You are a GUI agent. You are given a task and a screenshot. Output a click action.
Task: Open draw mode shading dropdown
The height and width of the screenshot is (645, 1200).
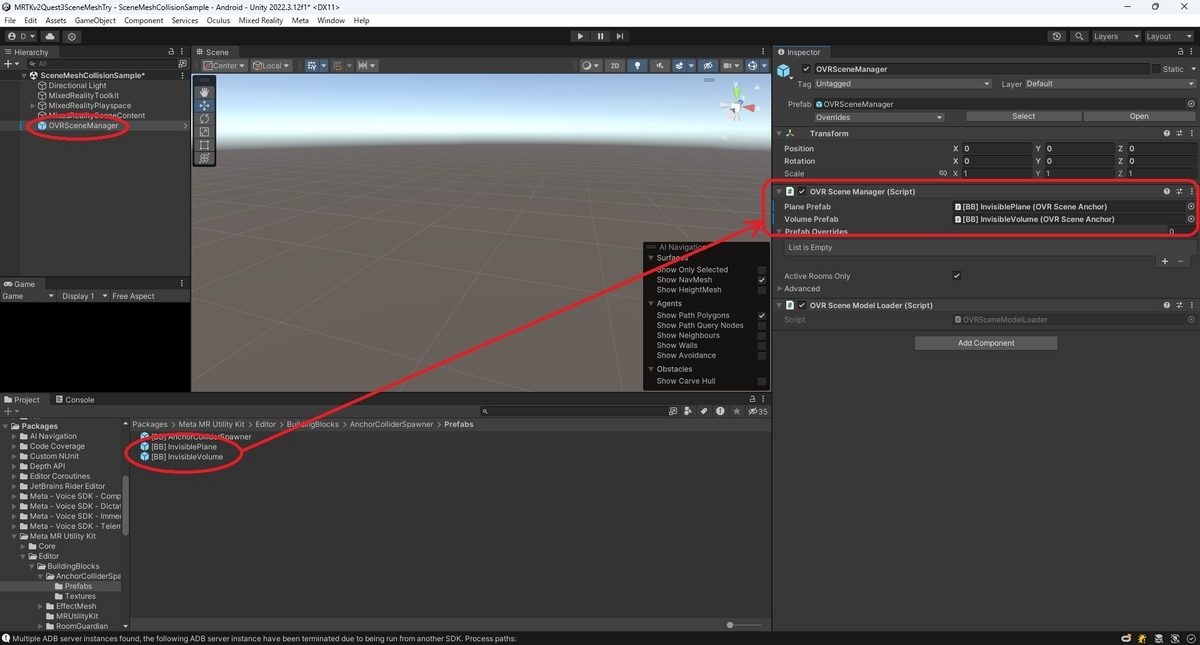click(x=591, y=66)
